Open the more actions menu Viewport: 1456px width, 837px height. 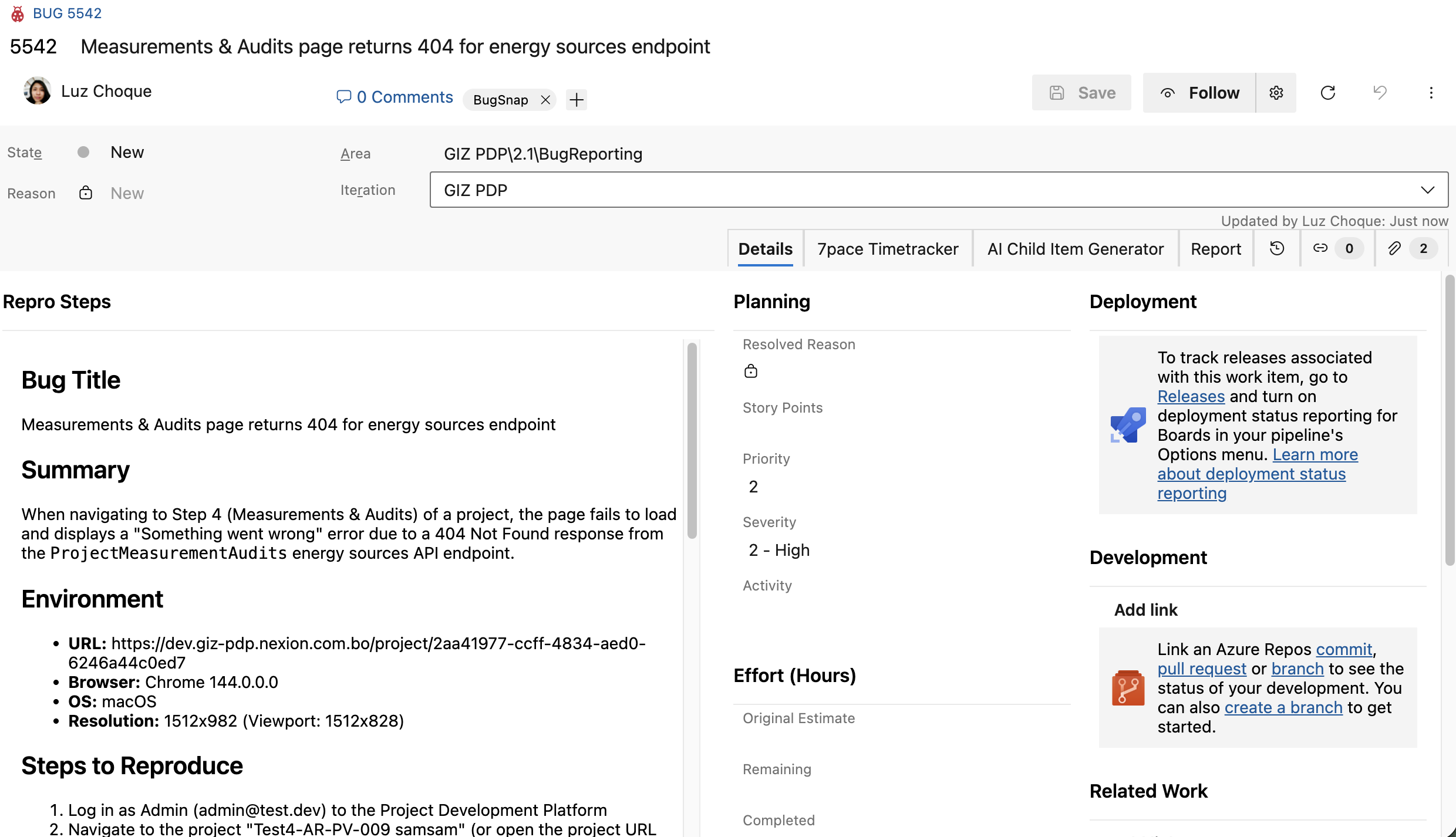1431,93
